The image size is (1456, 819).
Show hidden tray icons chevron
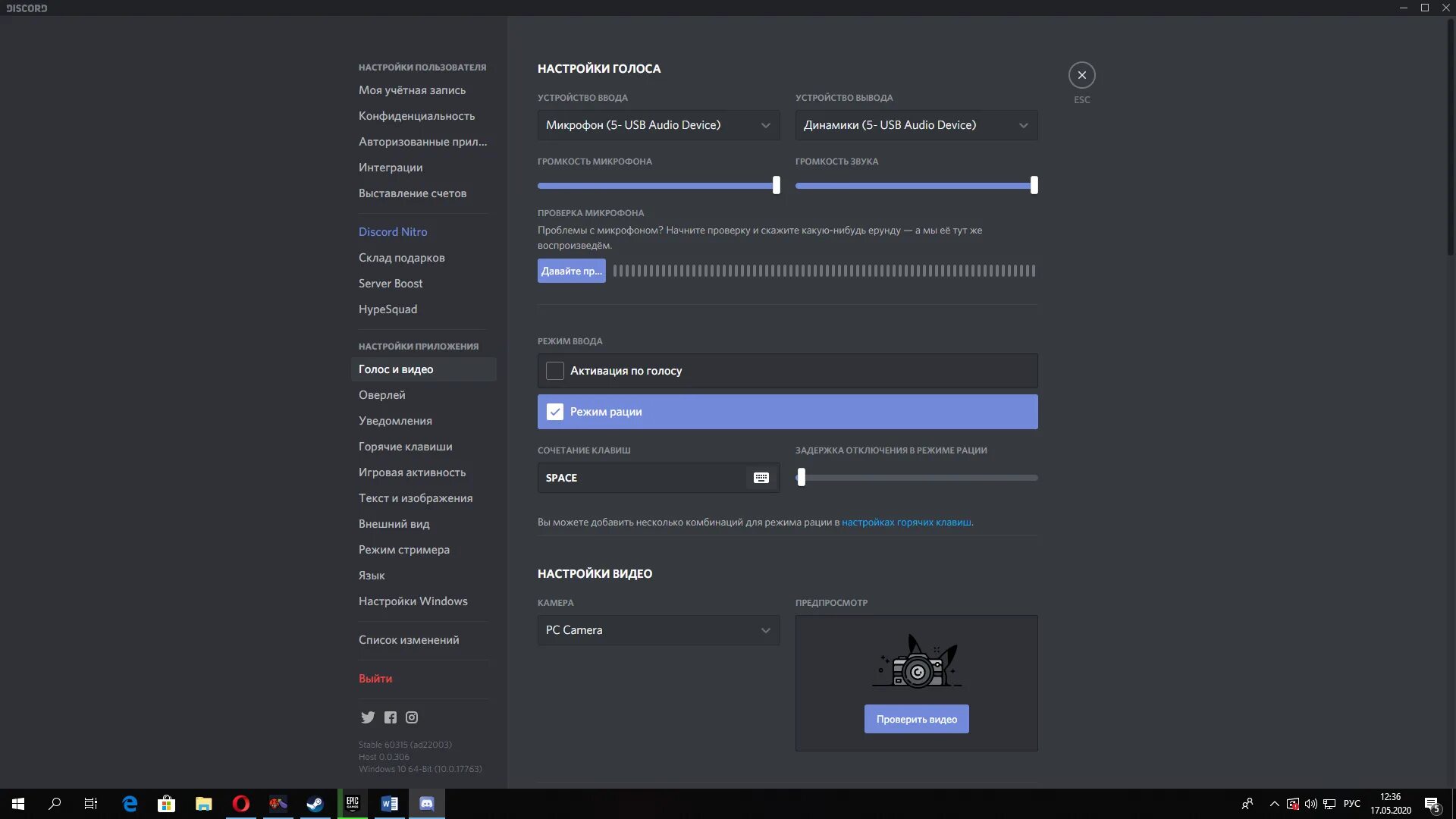click(1274, 804)
